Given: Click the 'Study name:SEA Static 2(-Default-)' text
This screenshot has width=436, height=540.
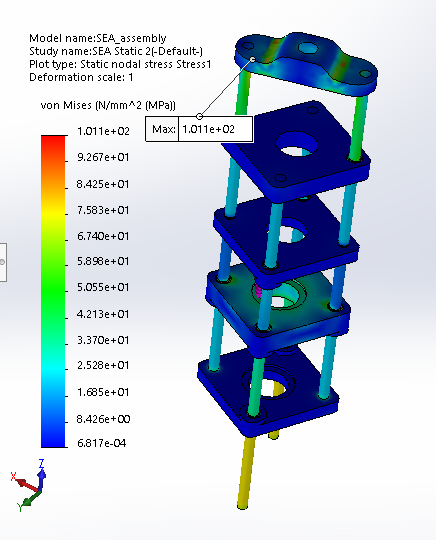Looking at the screenshot, I should click(116, 51).
